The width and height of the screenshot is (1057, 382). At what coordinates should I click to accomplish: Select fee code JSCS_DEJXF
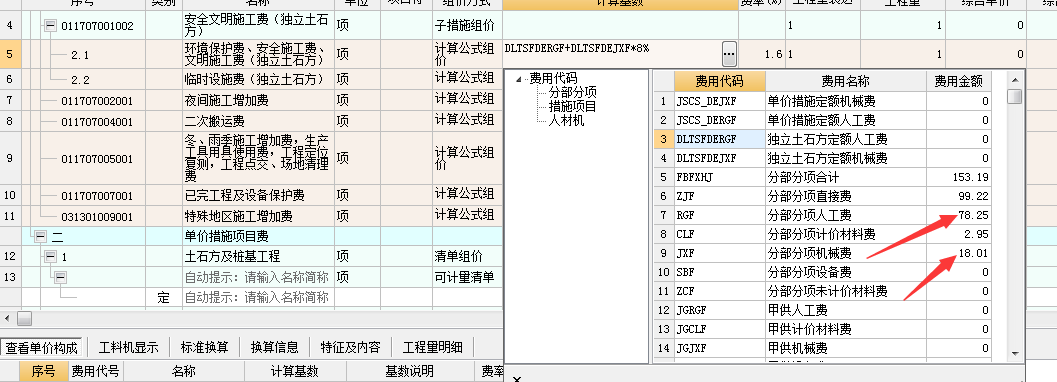coord(719,102)
